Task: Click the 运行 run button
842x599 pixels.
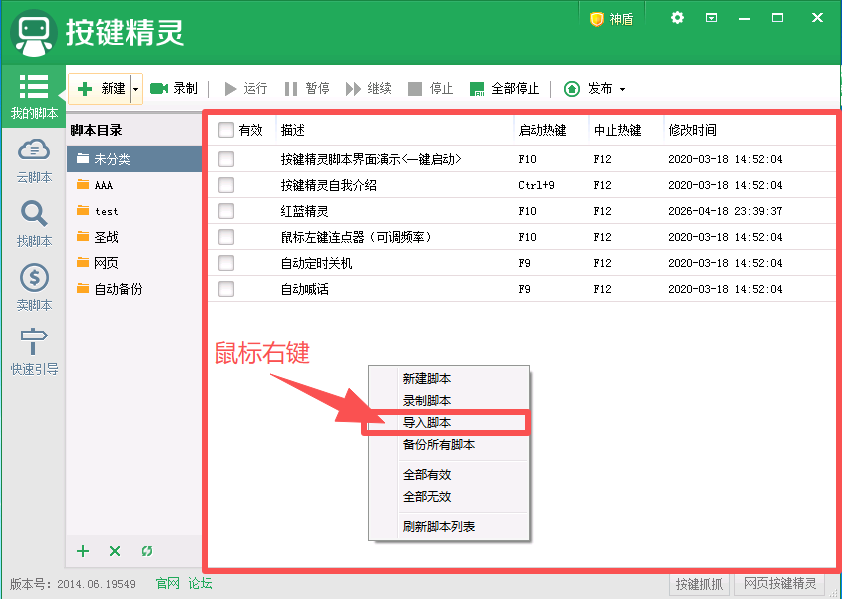Action: click(245, 89)
